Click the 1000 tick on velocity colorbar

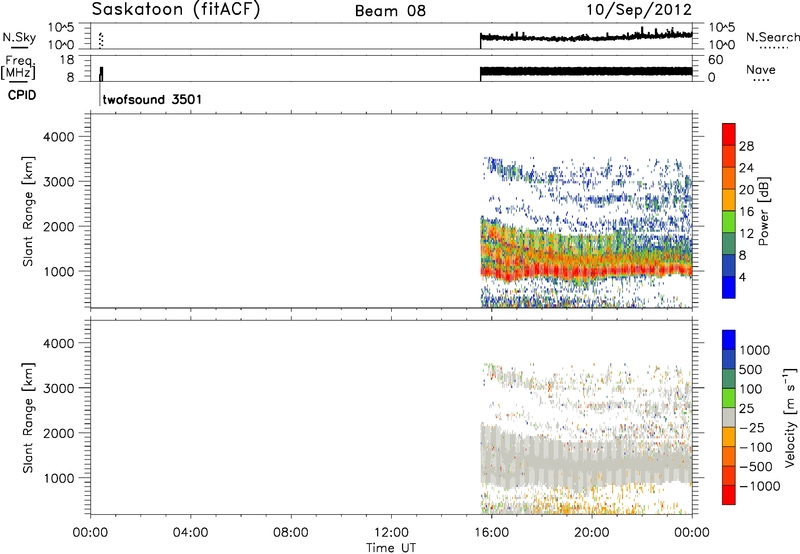pyautogui.click(x=755, y=350)
